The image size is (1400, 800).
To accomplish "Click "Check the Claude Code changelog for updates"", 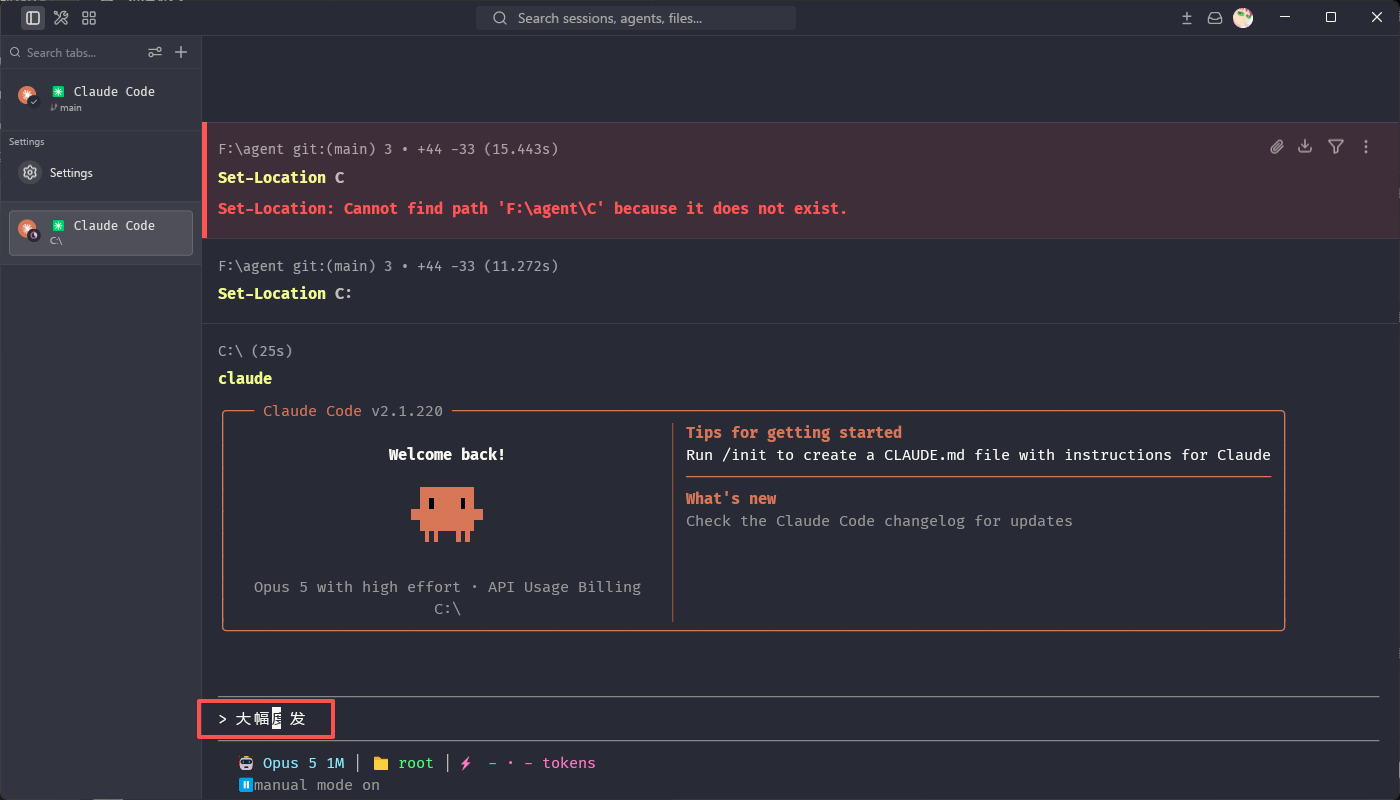I will pyautogui.click(x=879, y=521).
